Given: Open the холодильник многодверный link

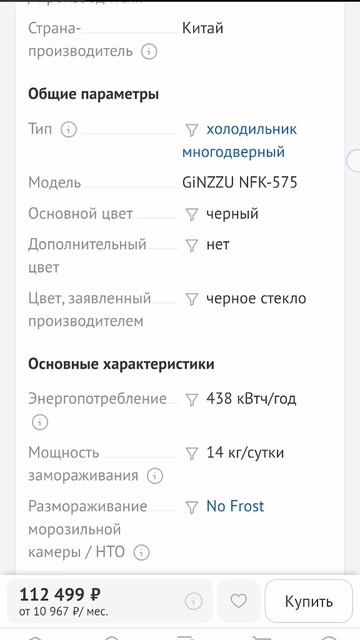Looking at the screenshot, I should 240,141.
